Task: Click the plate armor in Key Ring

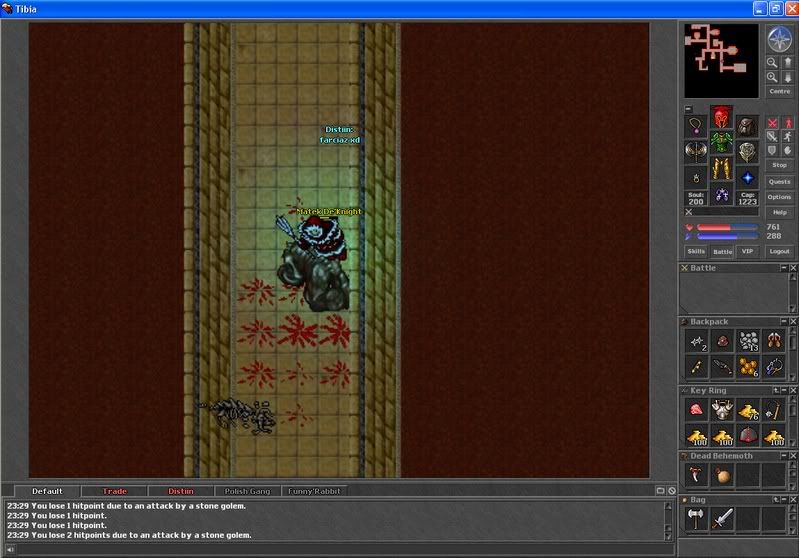Action: coord(722,410)
